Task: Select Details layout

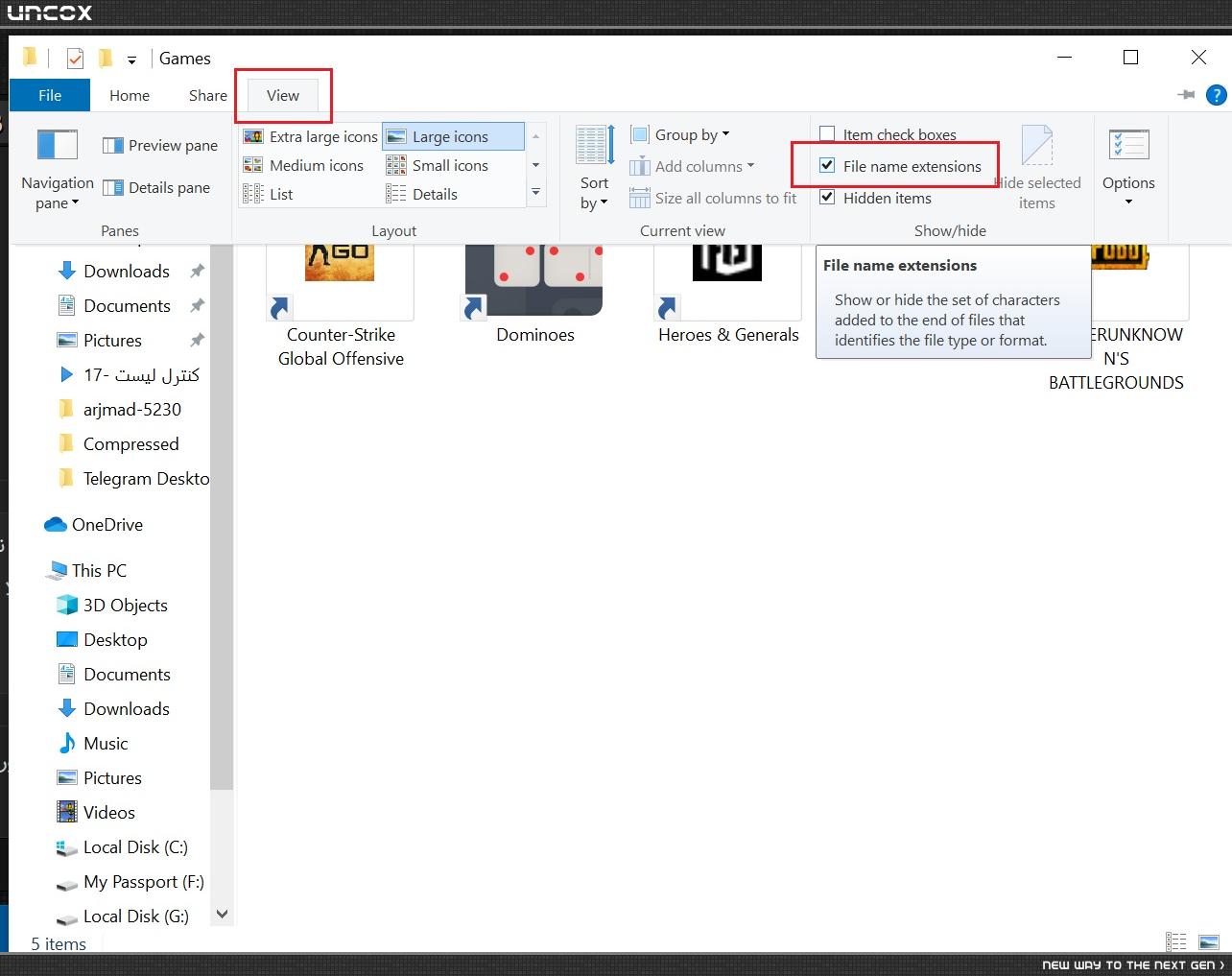Action: tap(422, 194)
